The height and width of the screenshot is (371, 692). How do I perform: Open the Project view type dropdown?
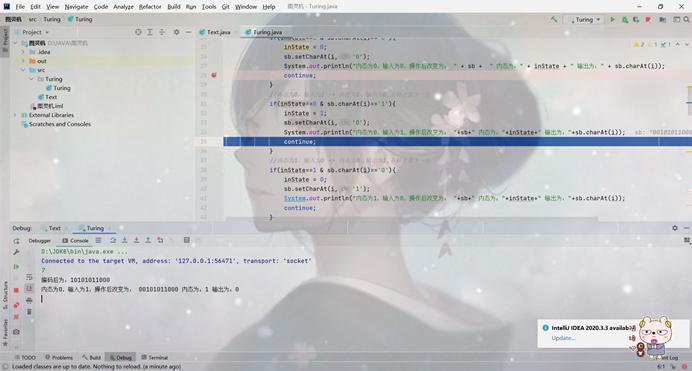click(35, 32)
